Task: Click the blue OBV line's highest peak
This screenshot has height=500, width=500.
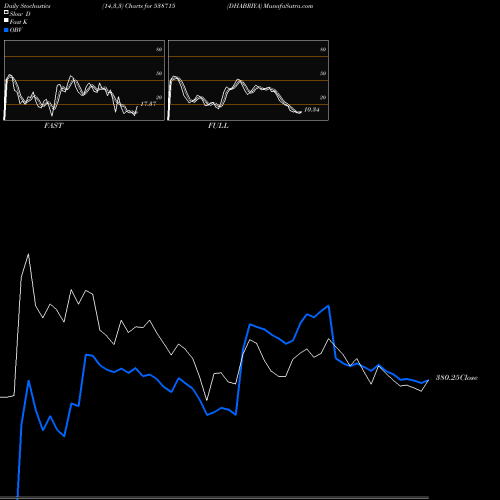Action: [x=329, y=306]
